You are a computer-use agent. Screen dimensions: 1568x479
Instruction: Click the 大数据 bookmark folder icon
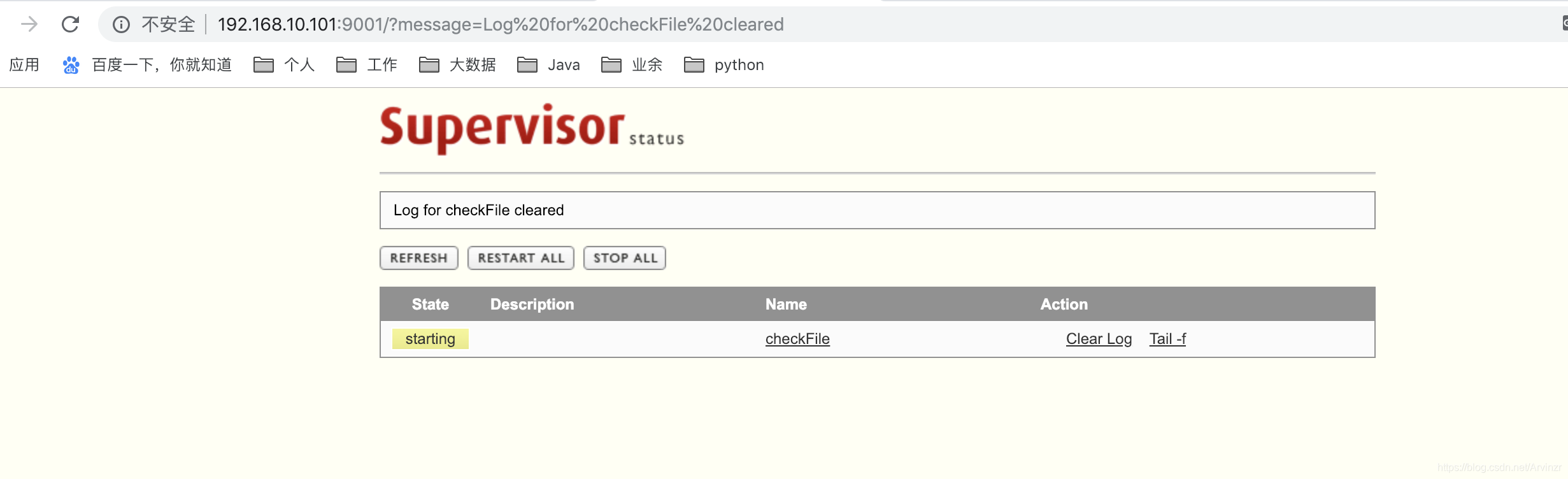(x=429, y=65)
